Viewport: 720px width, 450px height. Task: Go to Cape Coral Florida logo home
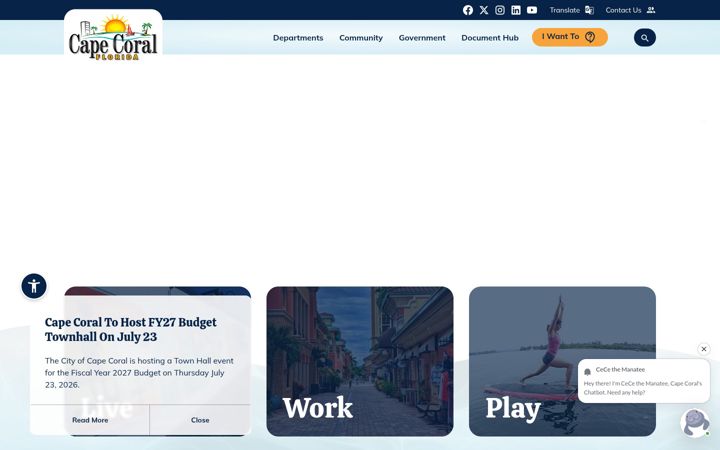[x=113, y=37]
